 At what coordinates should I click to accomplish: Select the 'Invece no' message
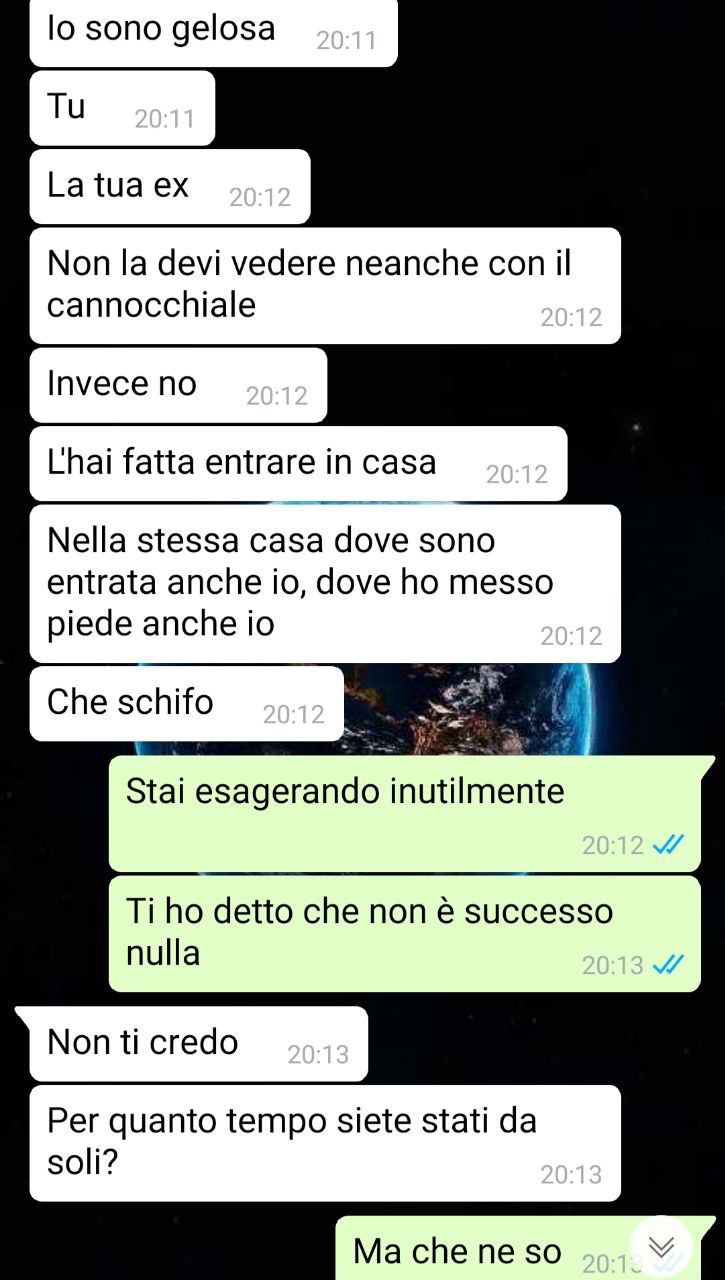coord(178,385)
